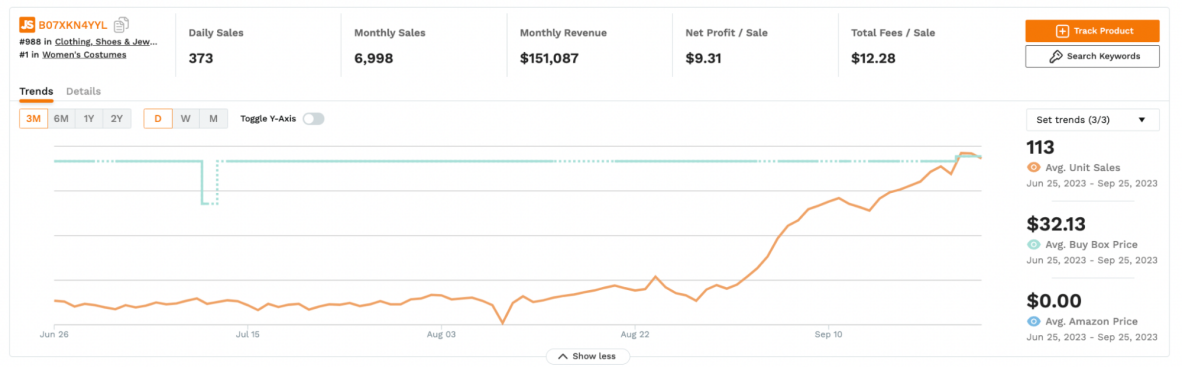Click the B07XKN4YYL ASIN link
1182x367 pixels.
tap(73, 25)
